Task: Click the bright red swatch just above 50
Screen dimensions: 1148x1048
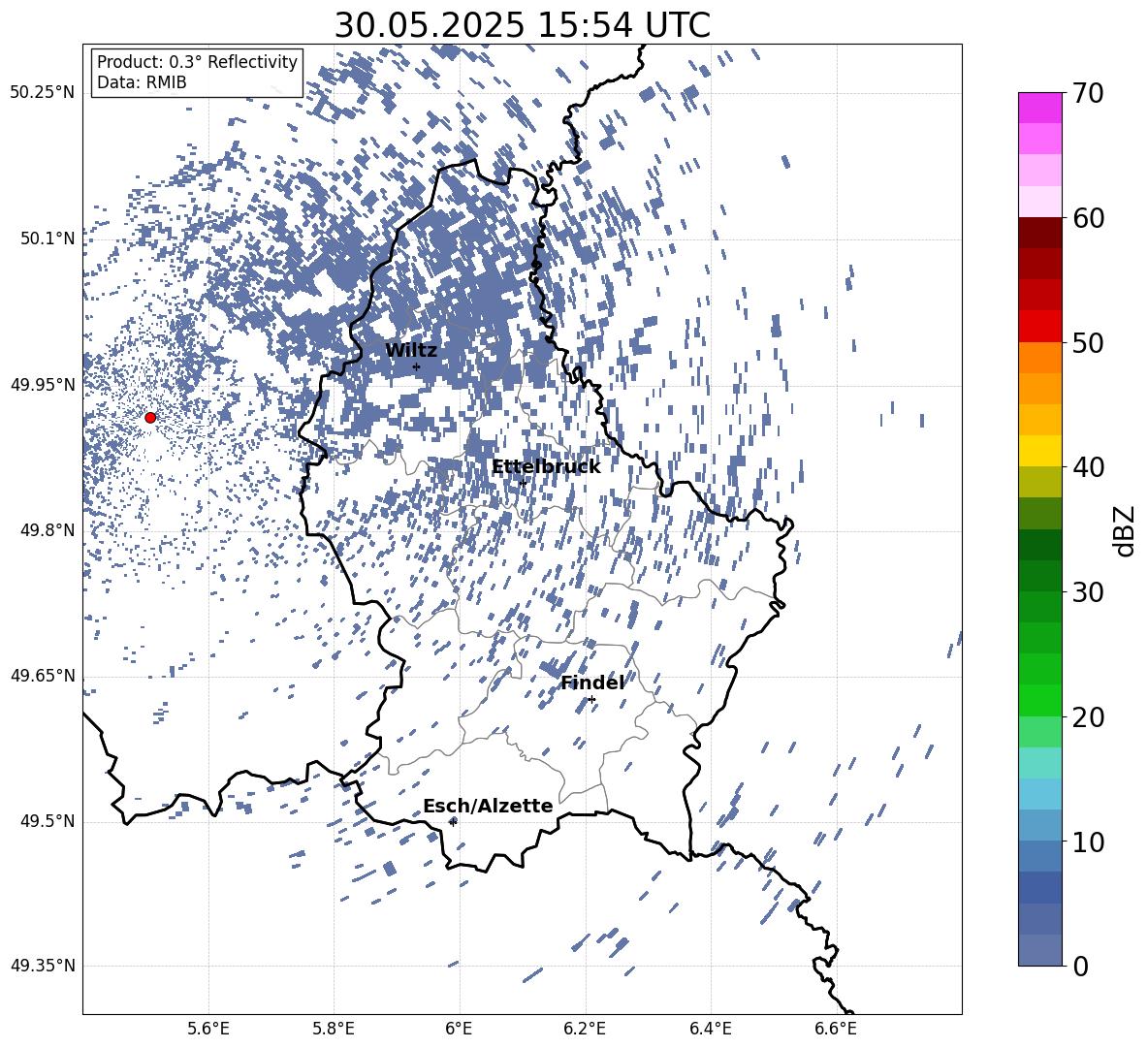Action: [1040, 327]
